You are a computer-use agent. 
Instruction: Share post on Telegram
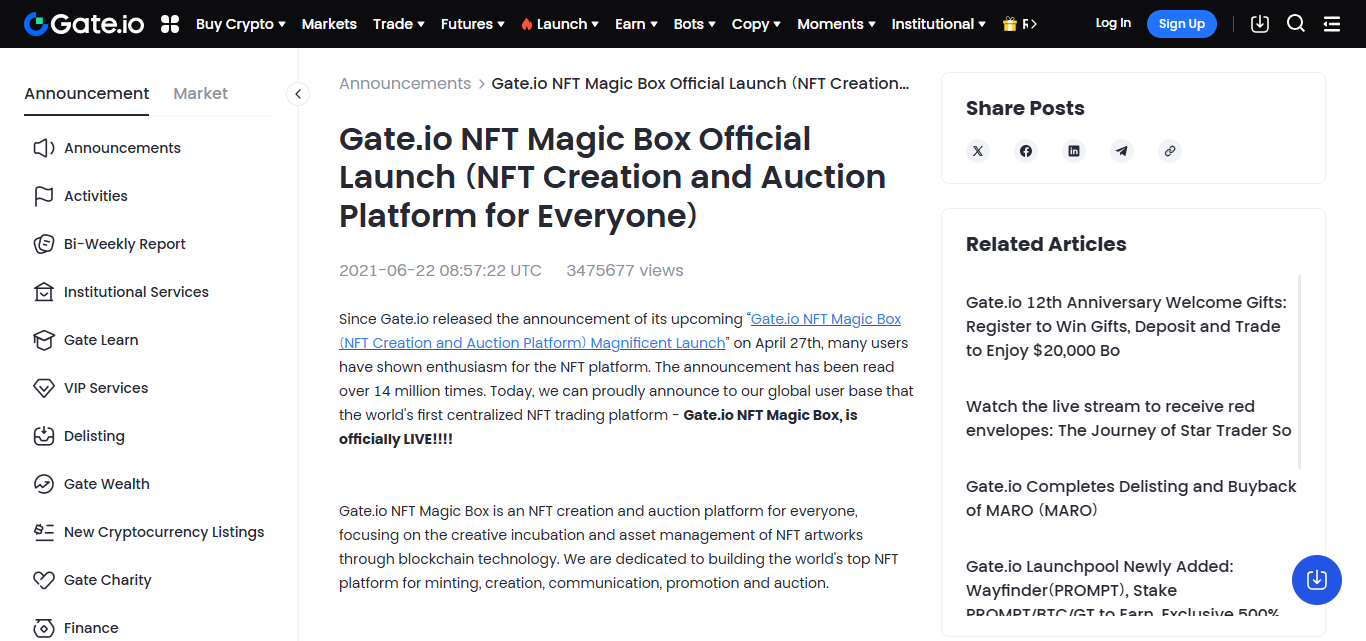click(x=1122, y=151)
